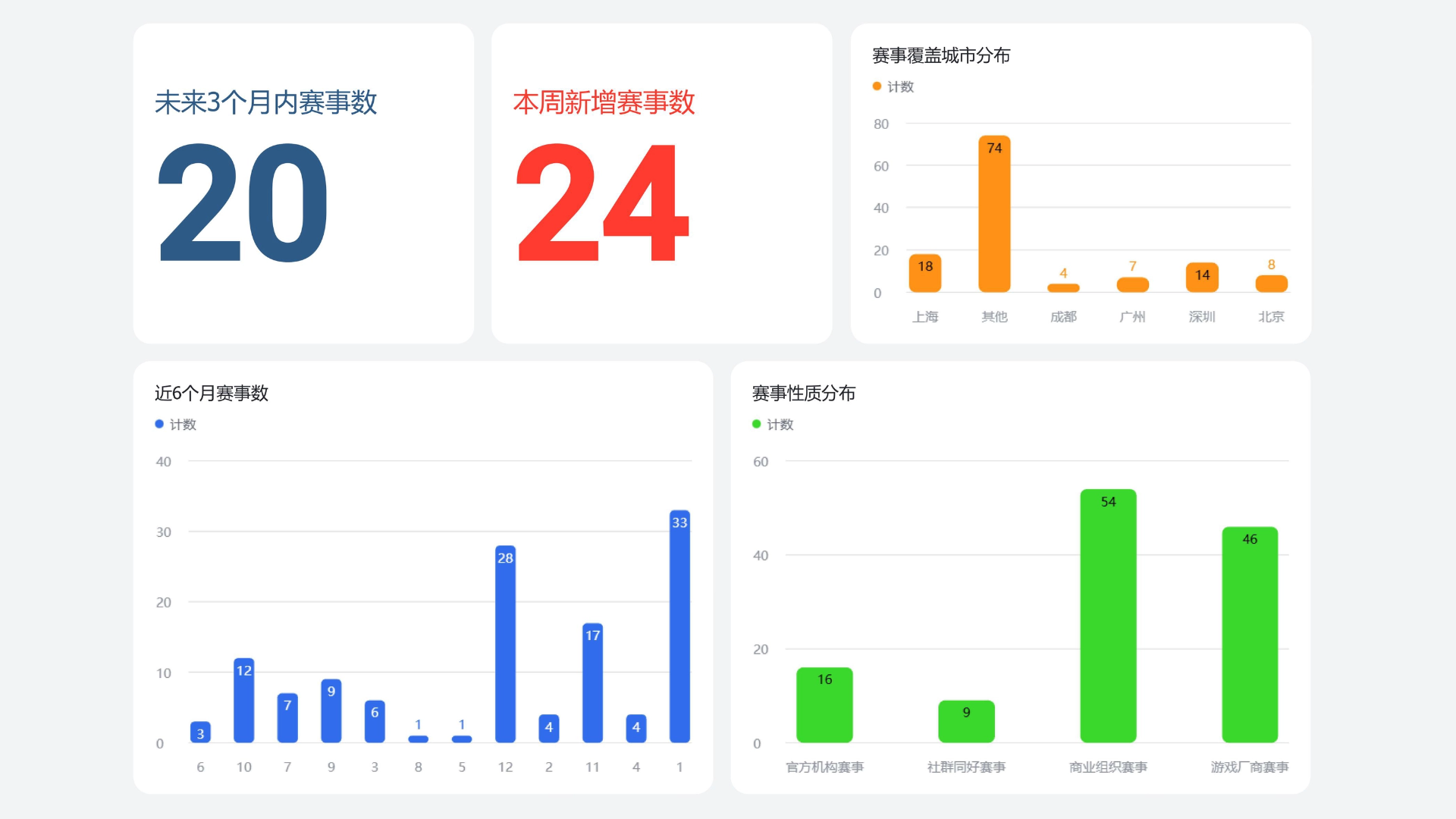Click the big blue number 20 card
Viewport: 1456px width, 819px height.
(243, 203)
